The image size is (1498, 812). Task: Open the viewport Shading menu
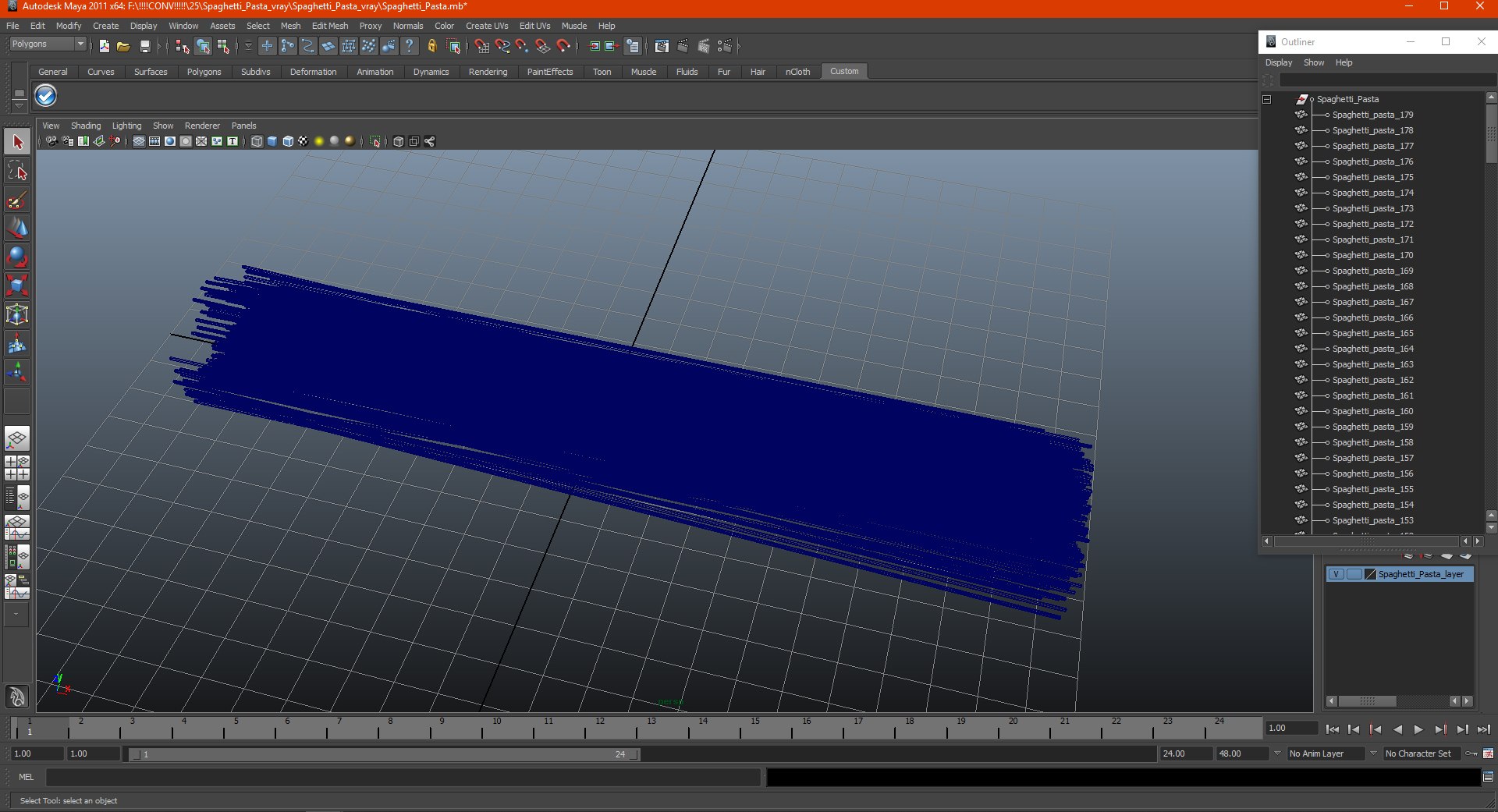pyautogui.click(x=86, y=126)
